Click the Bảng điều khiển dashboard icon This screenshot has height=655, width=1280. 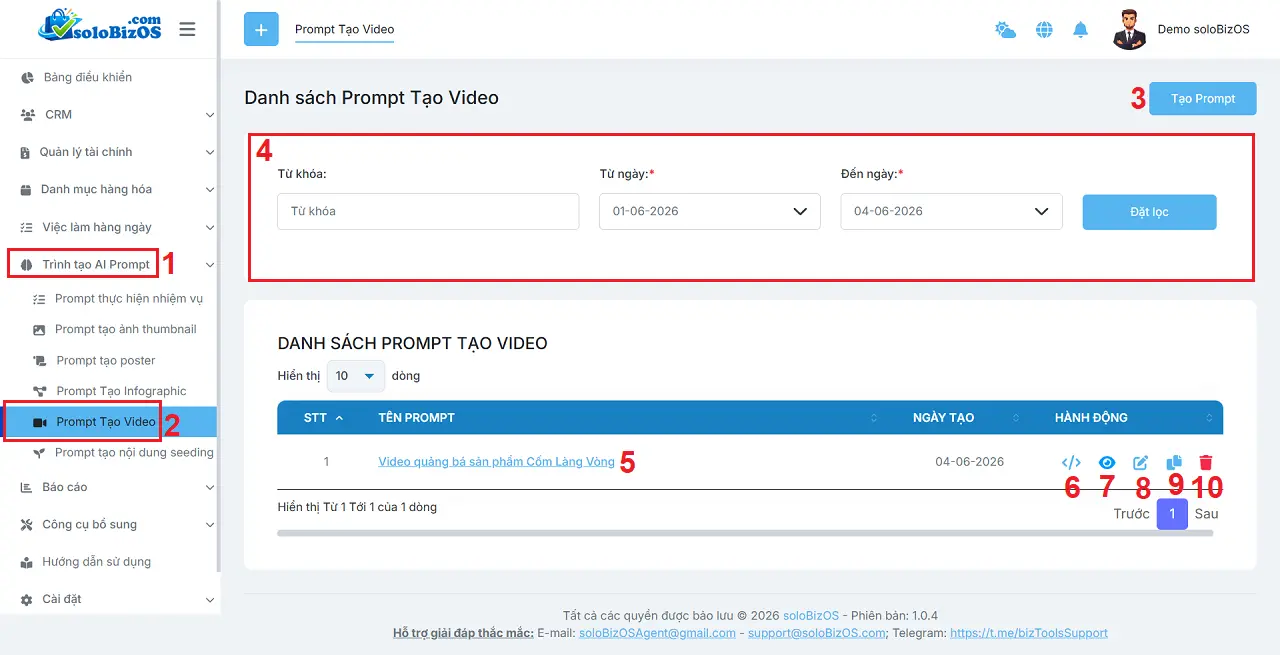click(27, 77)
